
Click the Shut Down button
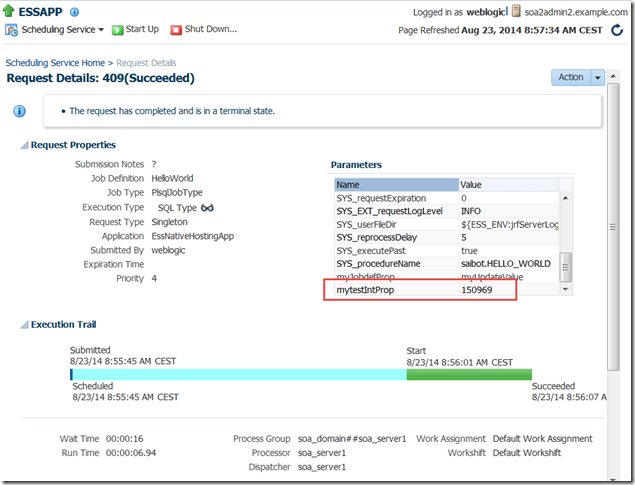click(x=203, y=30)
